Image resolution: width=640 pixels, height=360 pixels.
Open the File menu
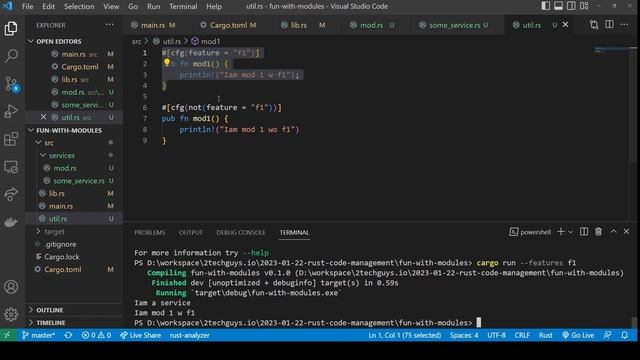point(27,6)
